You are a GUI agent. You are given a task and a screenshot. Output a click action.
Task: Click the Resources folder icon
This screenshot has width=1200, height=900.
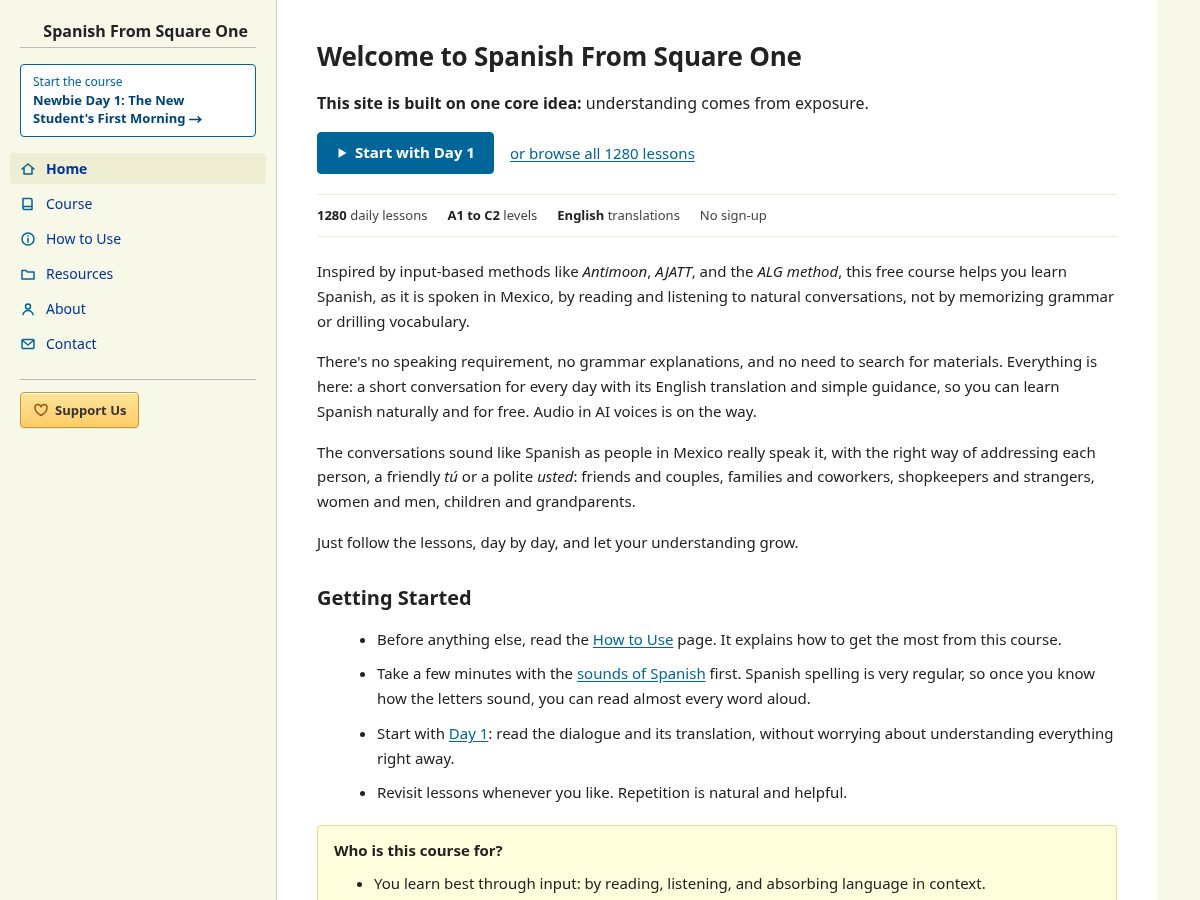pos(28,274)
